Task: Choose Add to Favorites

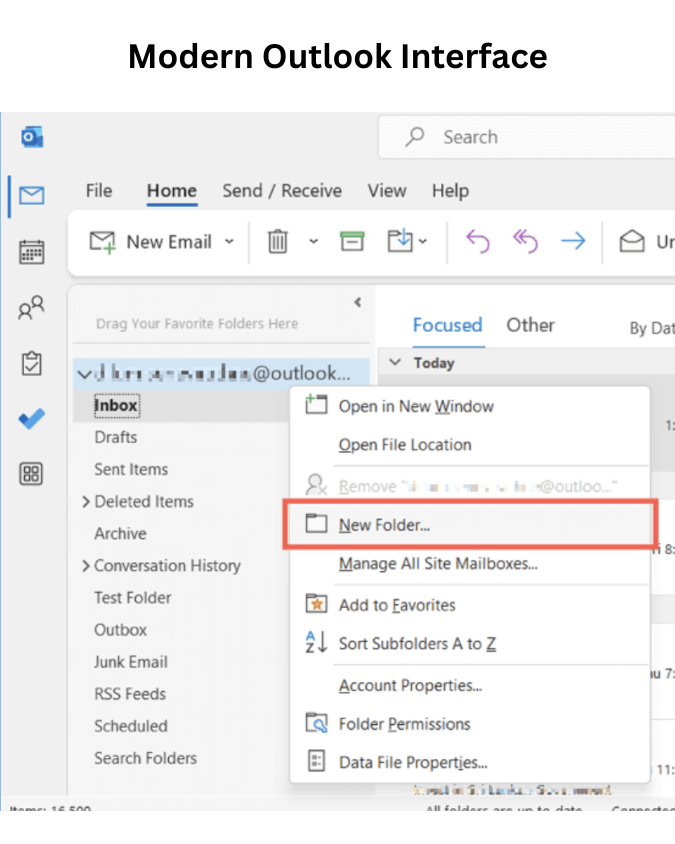Action: tap(470, 605)
